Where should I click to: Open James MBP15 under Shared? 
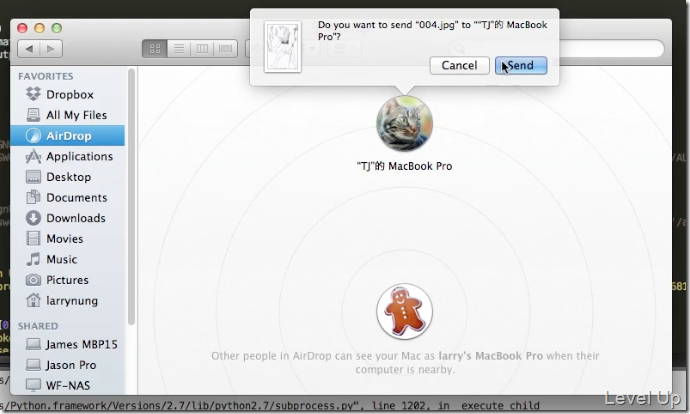click(67, 344)
